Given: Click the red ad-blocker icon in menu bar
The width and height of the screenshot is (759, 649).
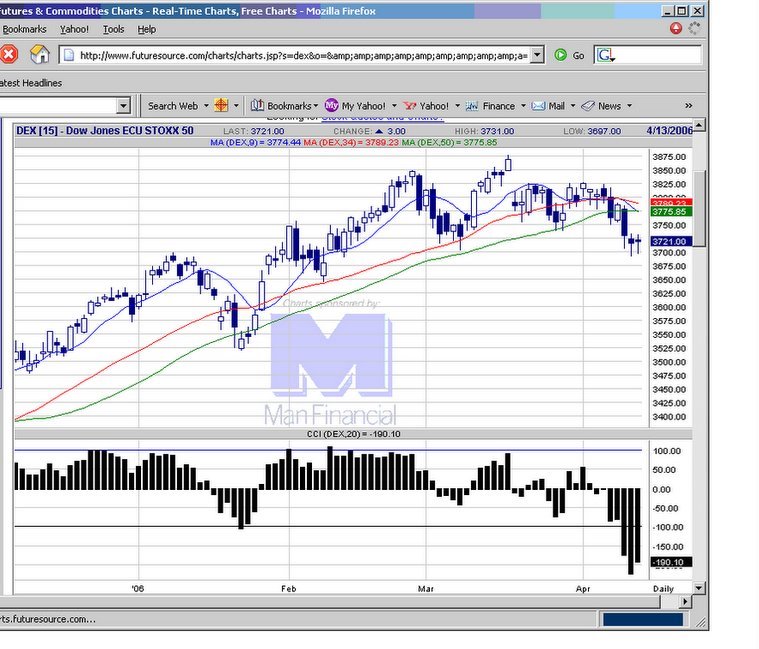Looking at the screenshot, I should coord(676,29).
